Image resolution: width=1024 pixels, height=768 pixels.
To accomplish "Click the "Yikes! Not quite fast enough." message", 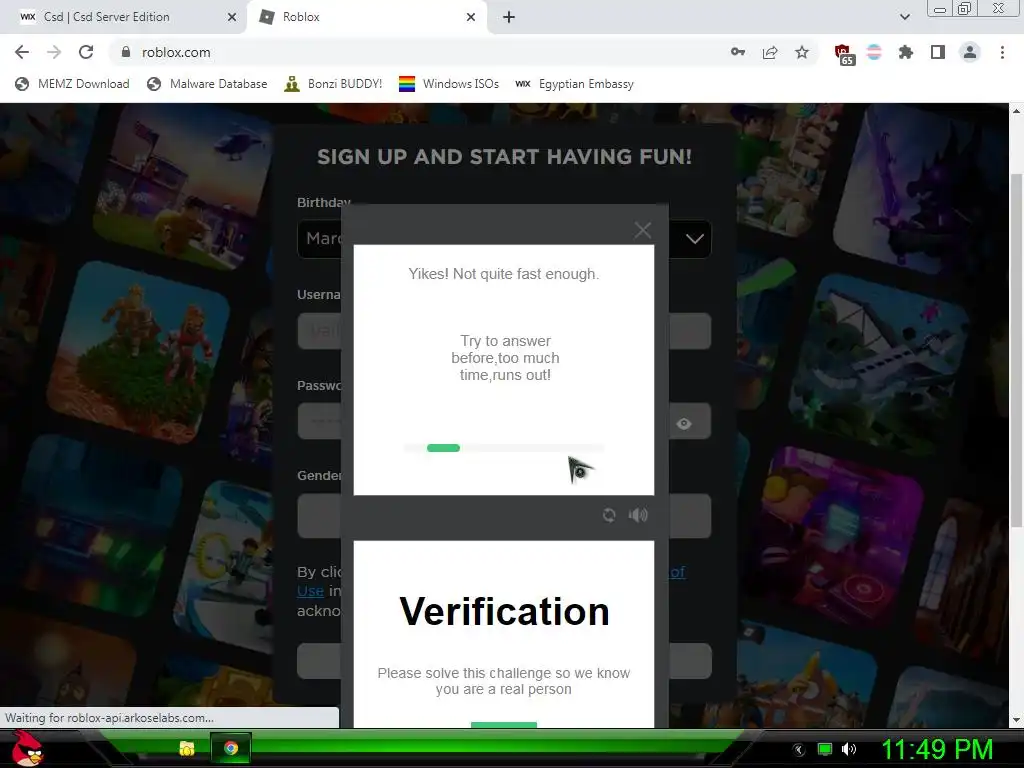I will 504,274.
